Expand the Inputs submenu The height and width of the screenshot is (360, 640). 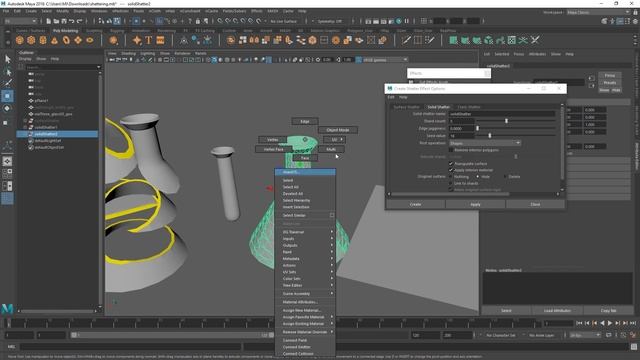pos(305,239)
